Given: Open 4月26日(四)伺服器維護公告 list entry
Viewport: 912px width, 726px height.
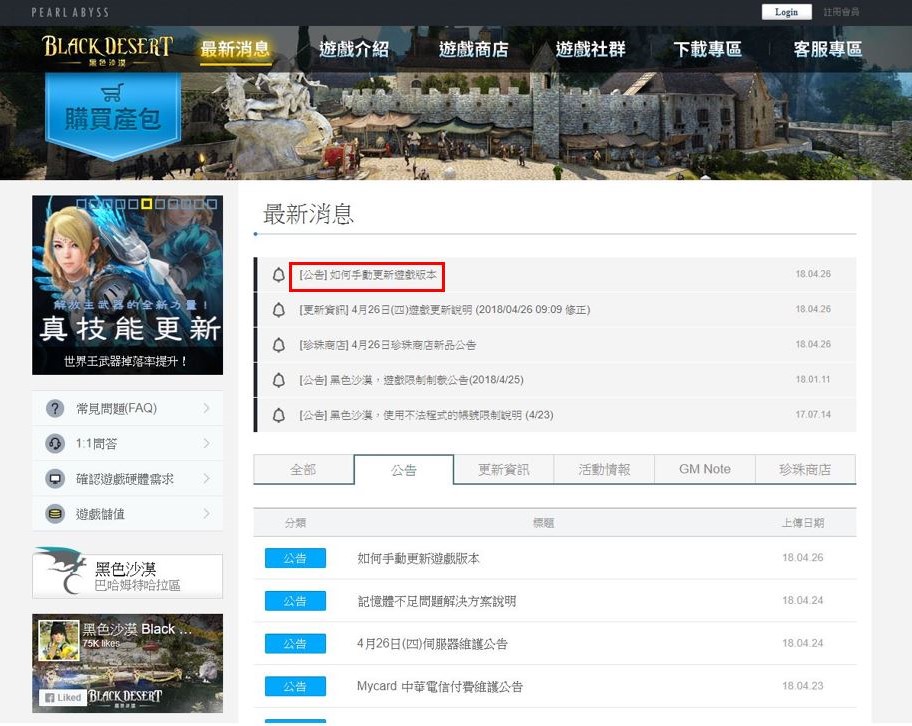Looking at the screenshot, I should (432, 644).
